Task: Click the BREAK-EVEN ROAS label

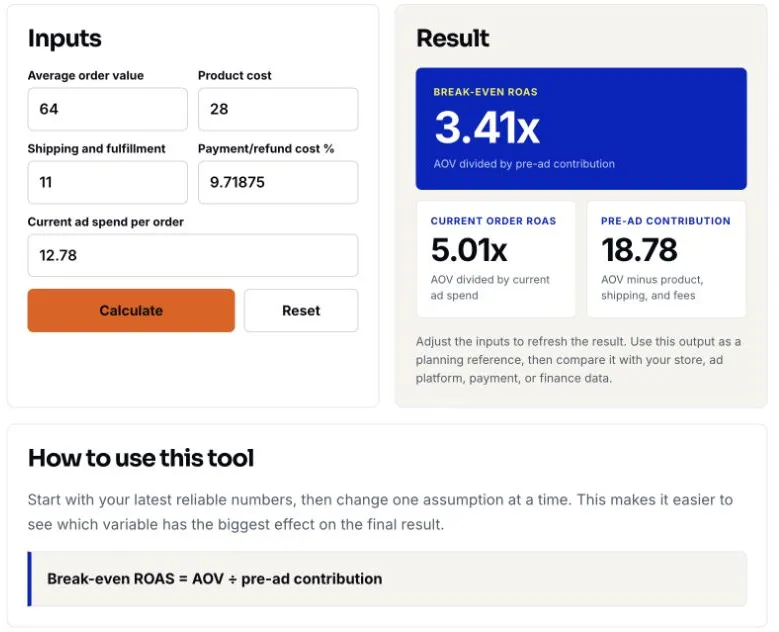Action: click(485, 92)
